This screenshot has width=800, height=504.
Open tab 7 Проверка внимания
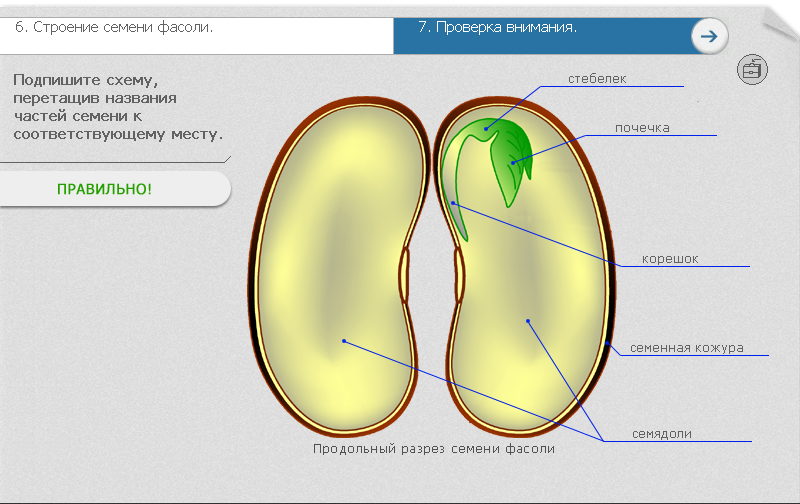(x=497, y=28)
